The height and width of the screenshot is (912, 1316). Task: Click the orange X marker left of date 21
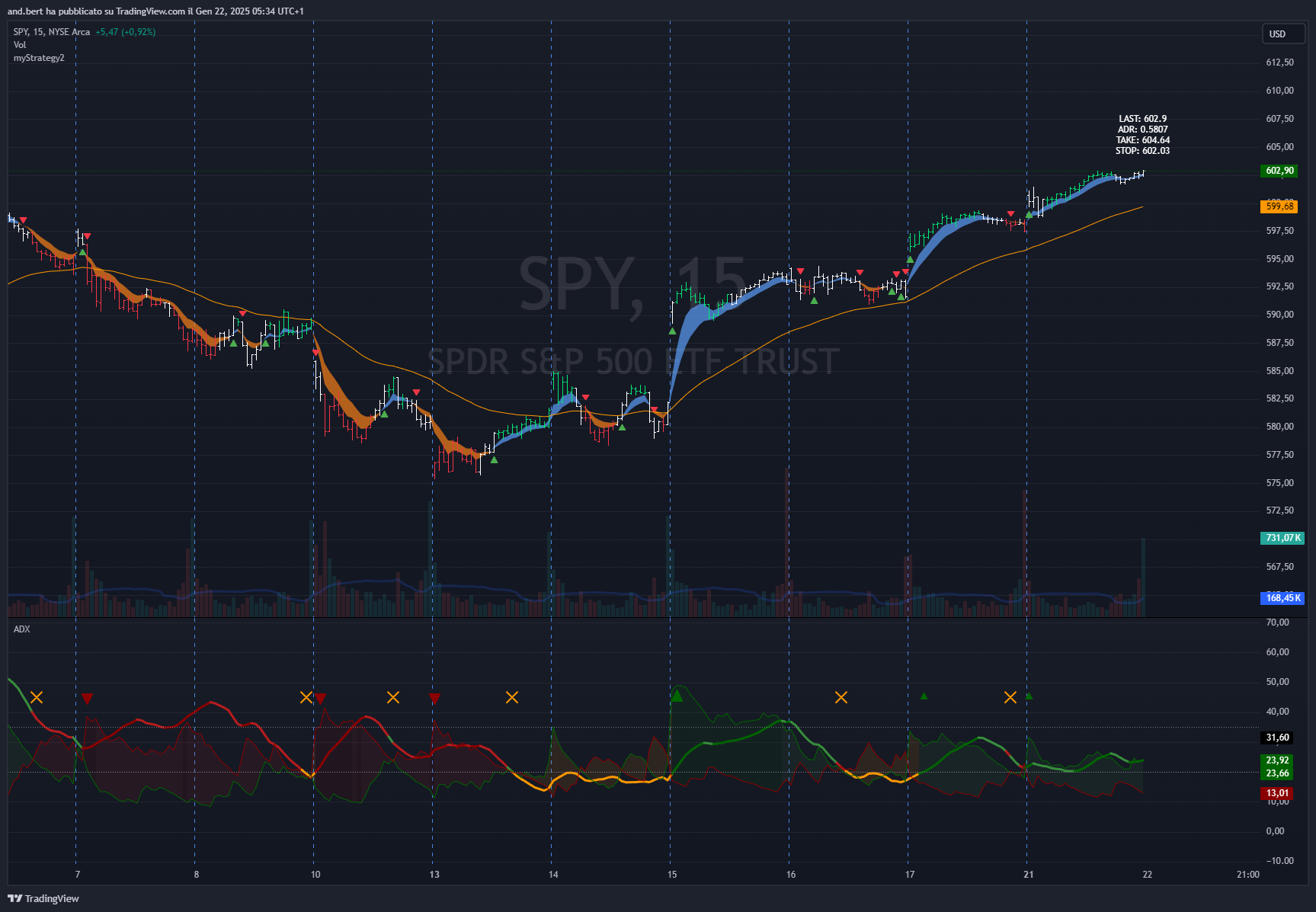click(1010, 697)
